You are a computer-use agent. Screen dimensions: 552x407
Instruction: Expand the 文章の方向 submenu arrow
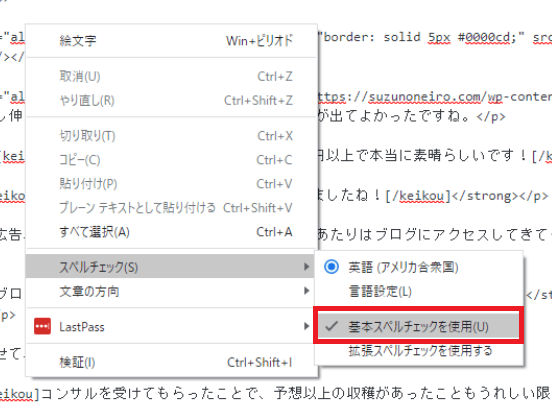coord(307,291)
